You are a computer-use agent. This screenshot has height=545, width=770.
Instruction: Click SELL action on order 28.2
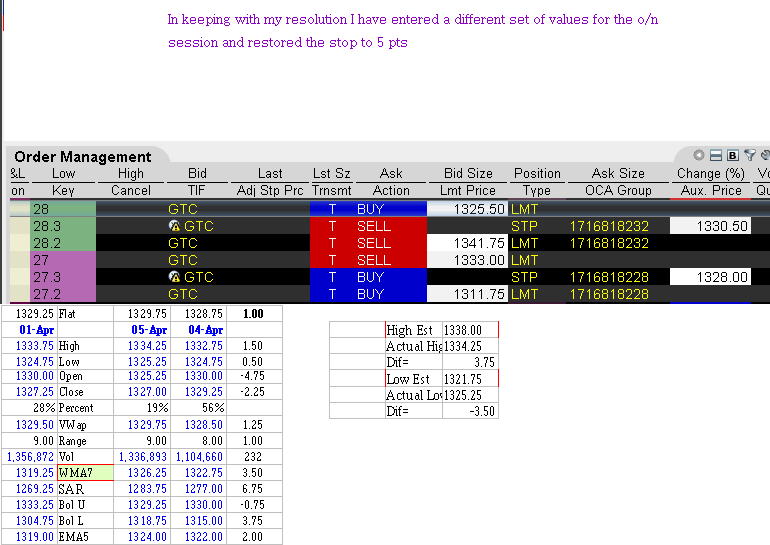point(374,243)
